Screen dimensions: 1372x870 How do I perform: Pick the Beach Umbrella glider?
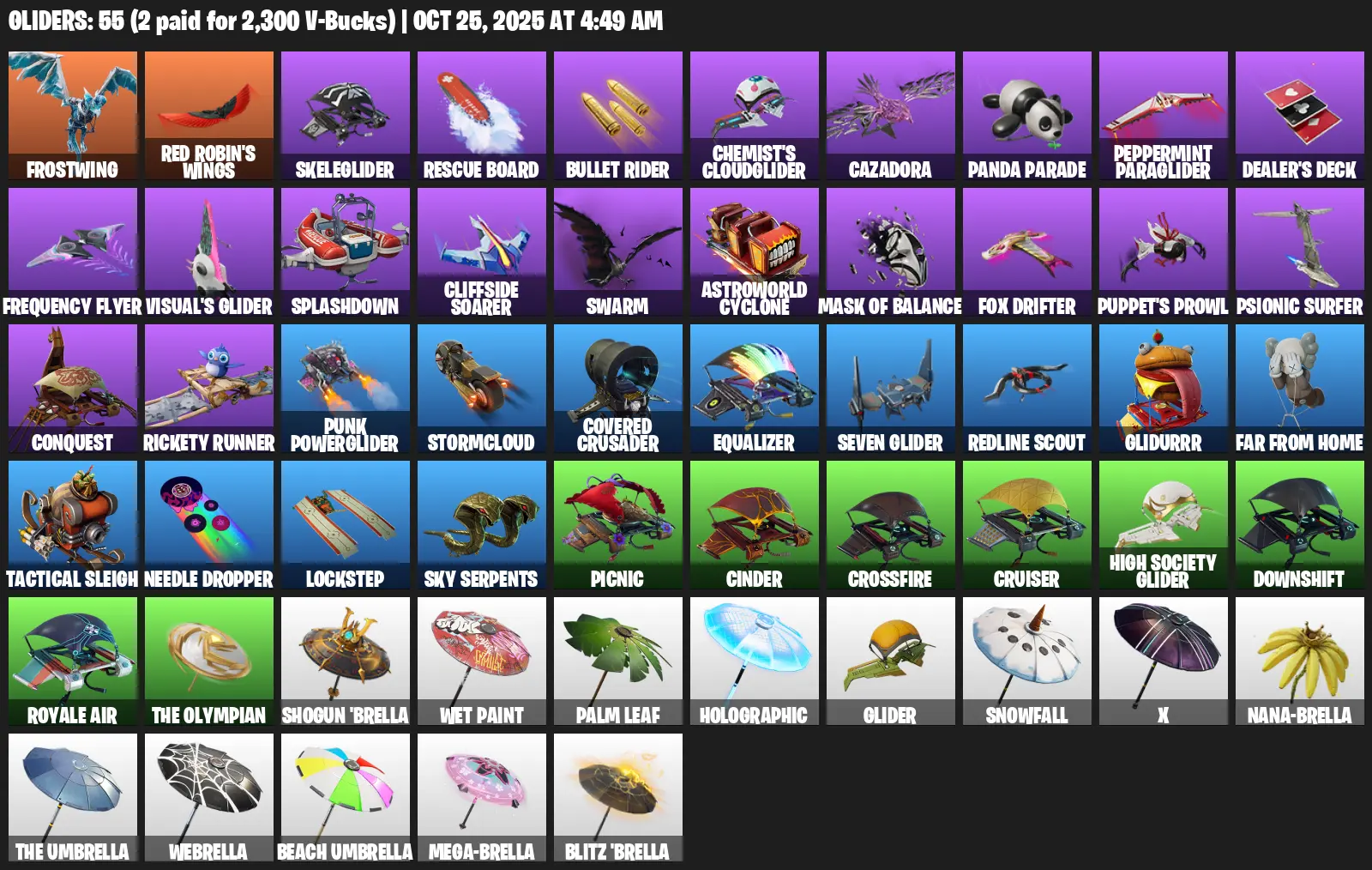click(x=346, y=798)
